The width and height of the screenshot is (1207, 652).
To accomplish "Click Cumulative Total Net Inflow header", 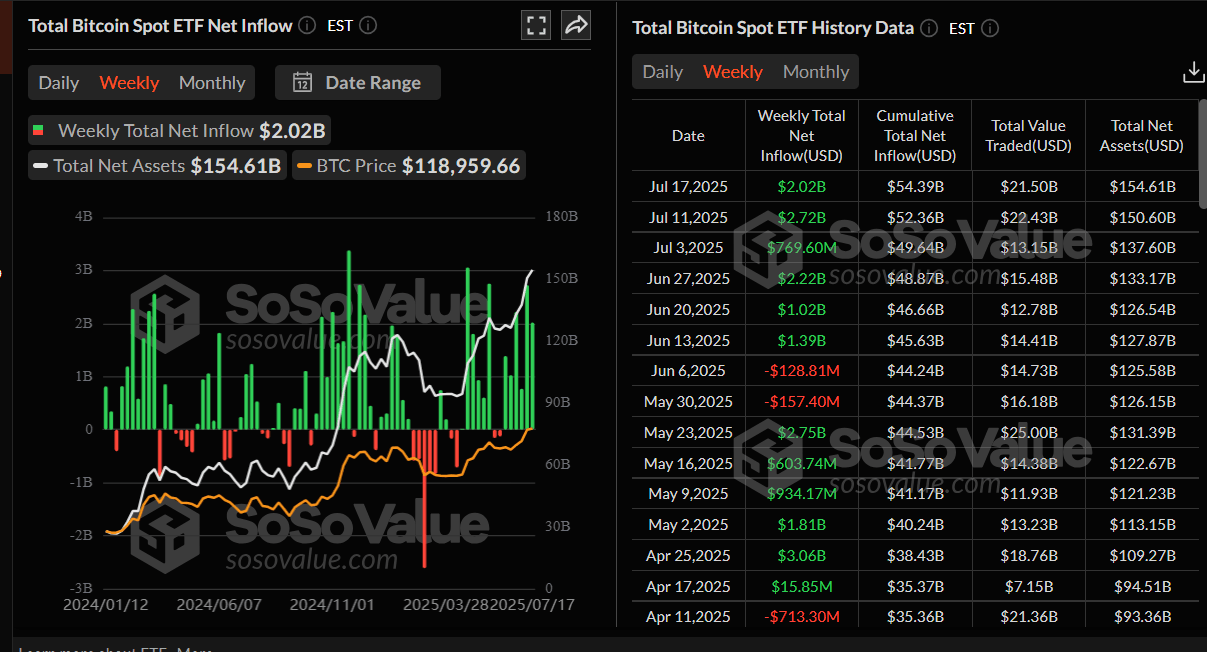I will [915, 136].
